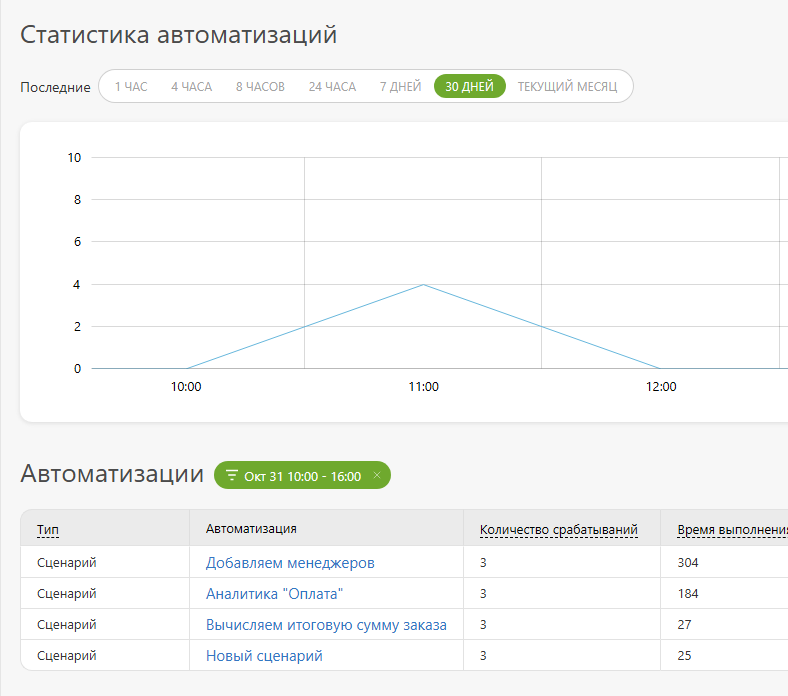The width and height of the screenshot is (788, 696).
Task: Open the Новый сценарий link
Action: click(264, 656)
